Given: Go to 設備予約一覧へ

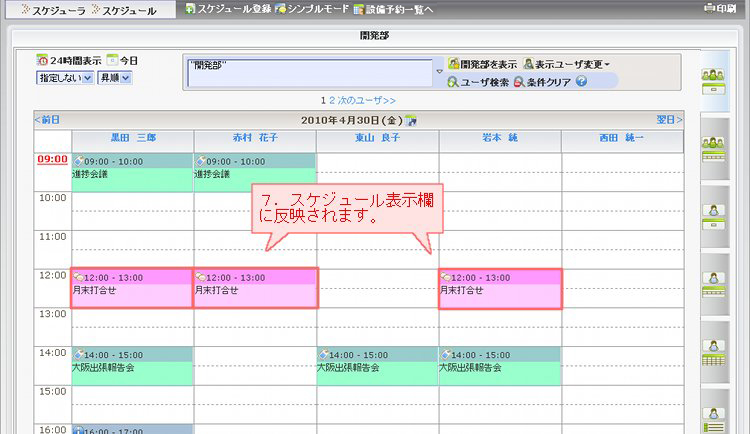Looking at the screenshot, I should coord(393,9).
